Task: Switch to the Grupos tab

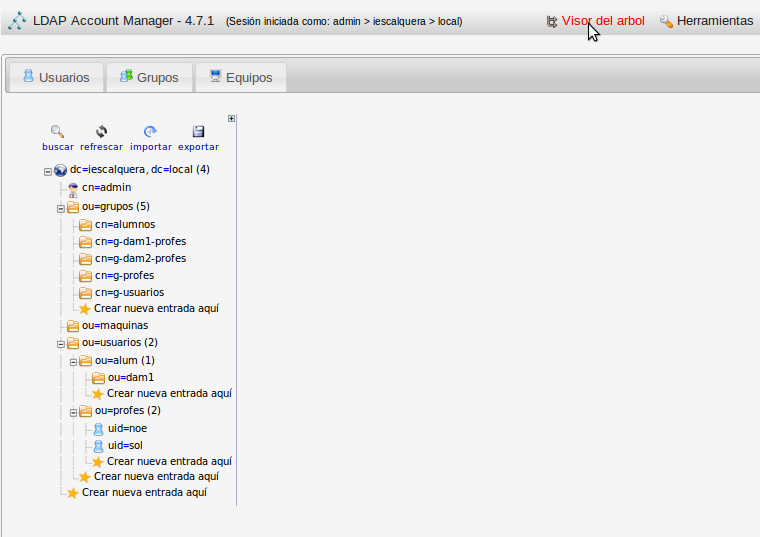Action: click(149, 77)
